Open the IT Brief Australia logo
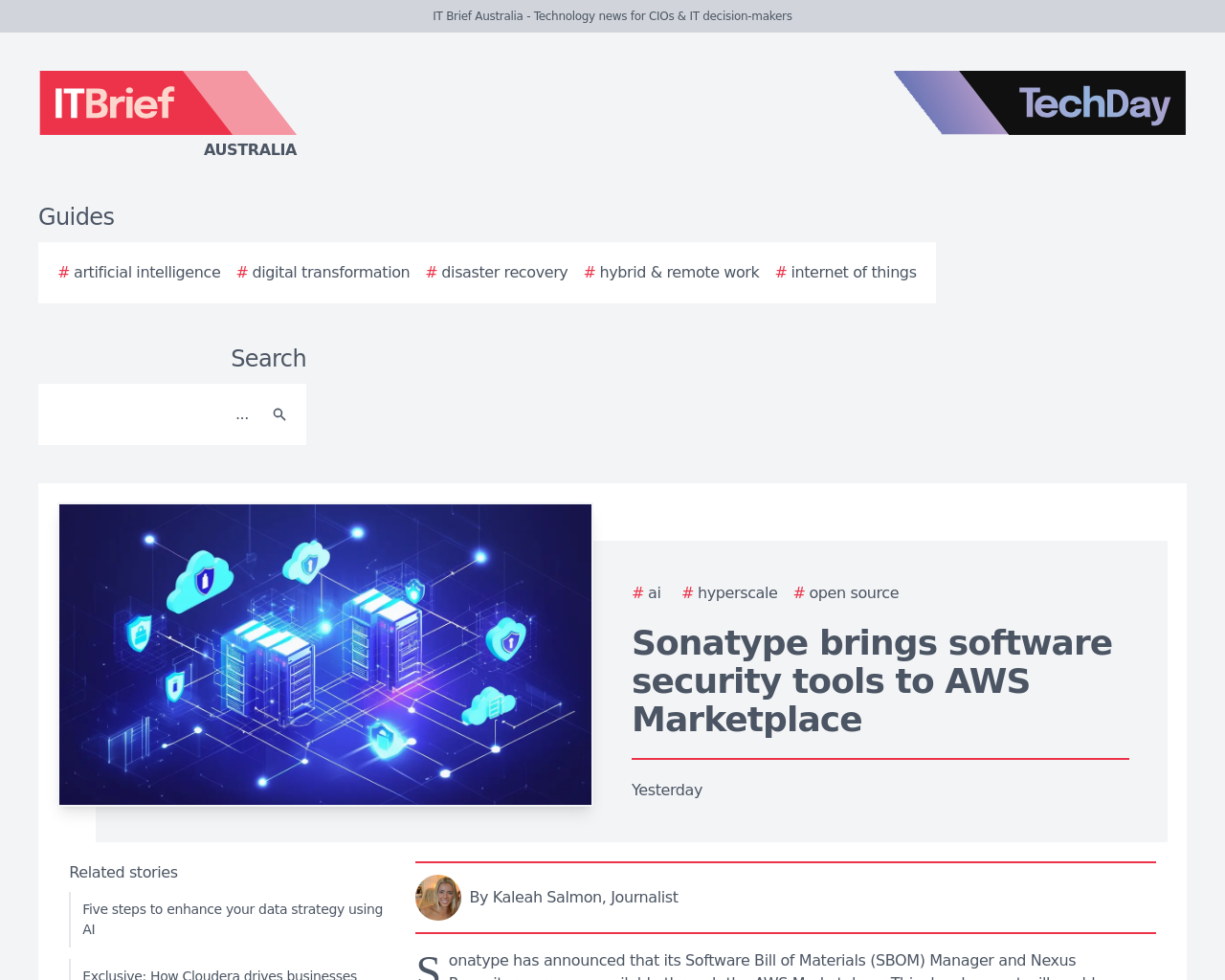The width and height of the screenshot is (1225, 980). pyautogui.click(x=167, y=114)
